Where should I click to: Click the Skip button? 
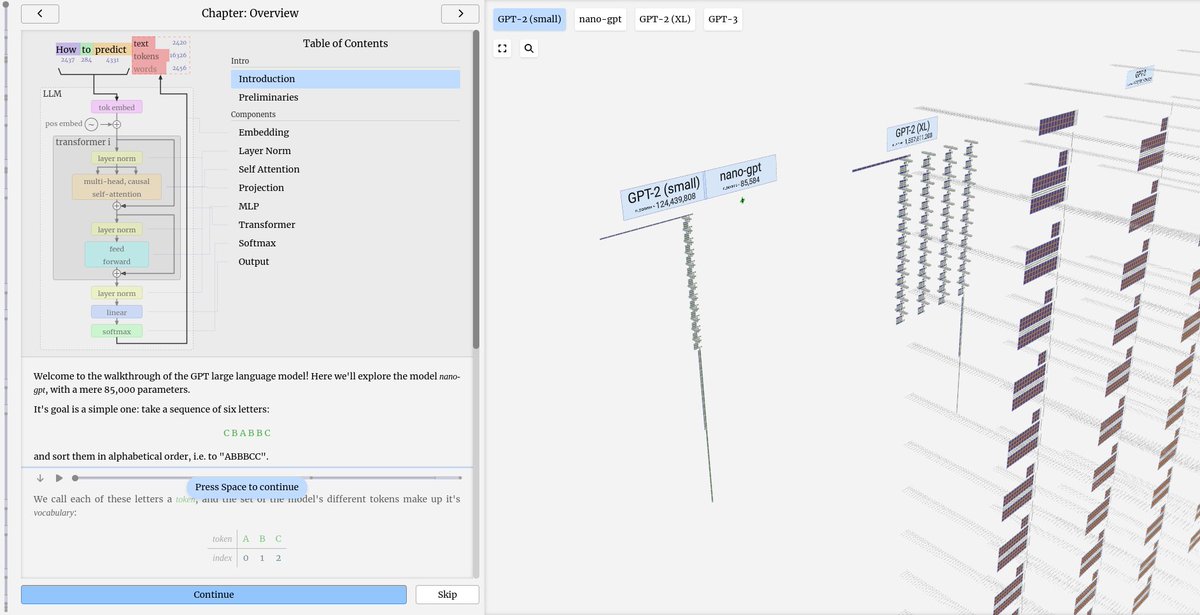click(x=447, y=594)
